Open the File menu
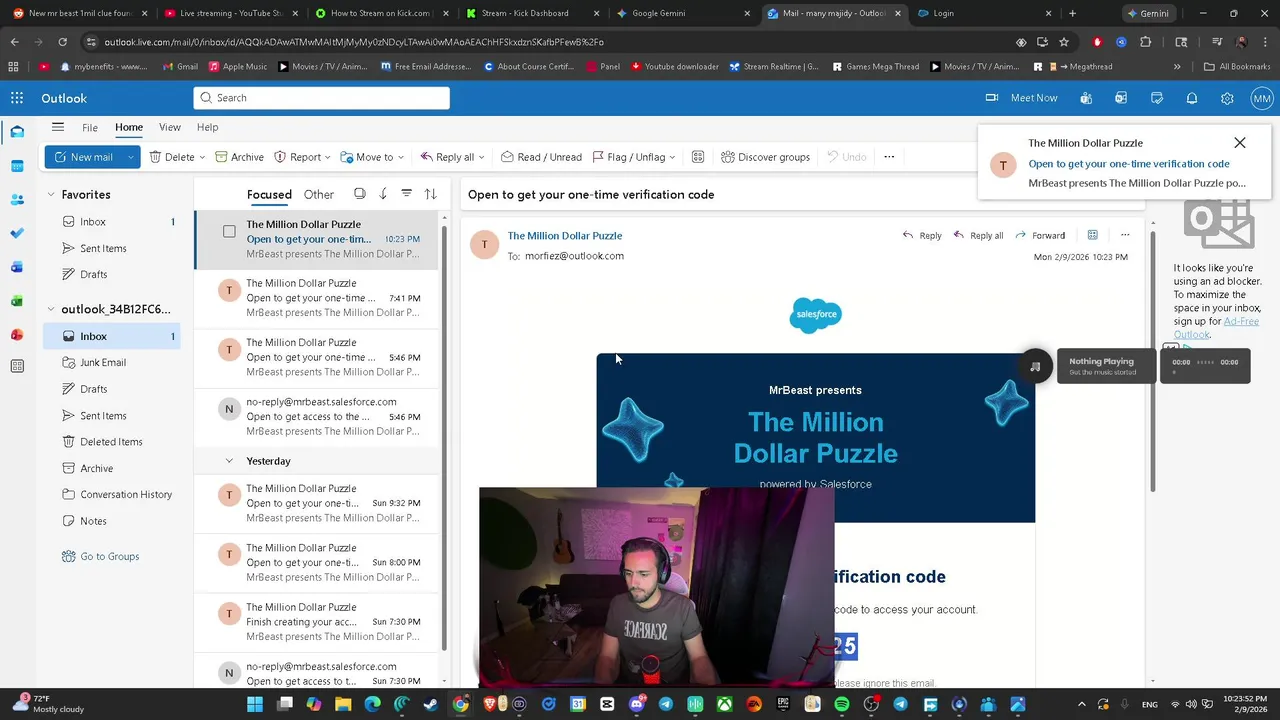The image size is (1280, 720). coord(90,127)
